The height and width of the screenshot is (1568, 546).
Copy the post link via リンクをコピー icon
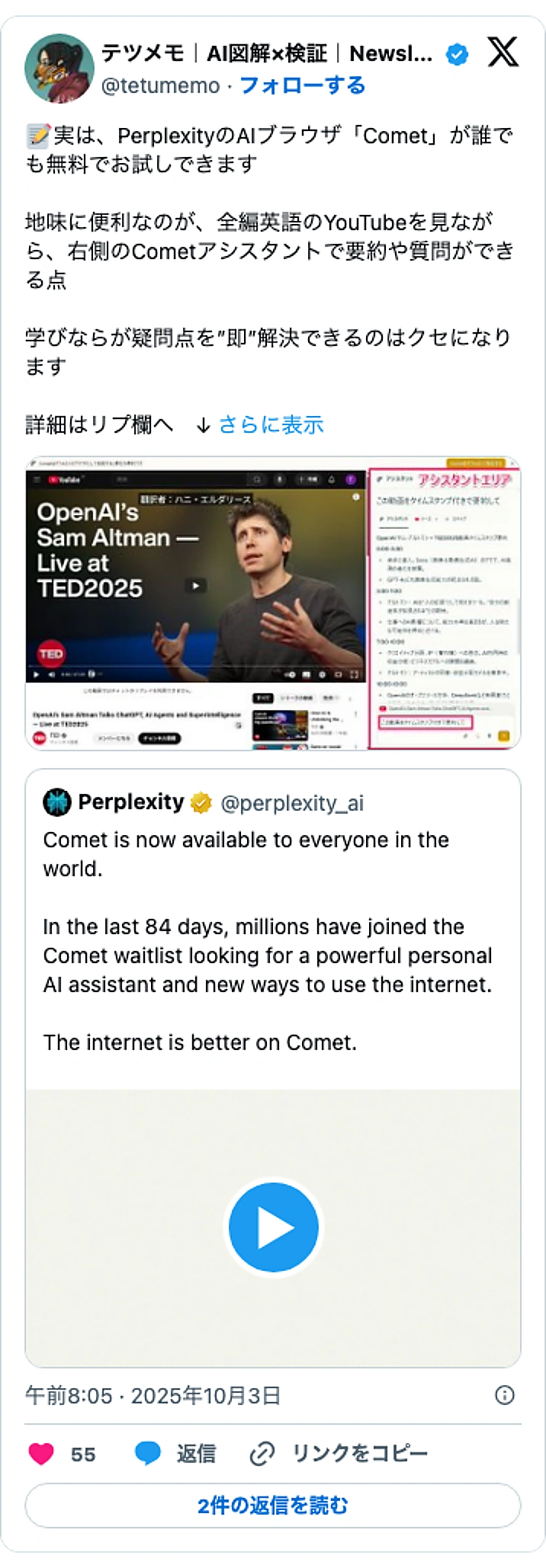click(263, 1453)
